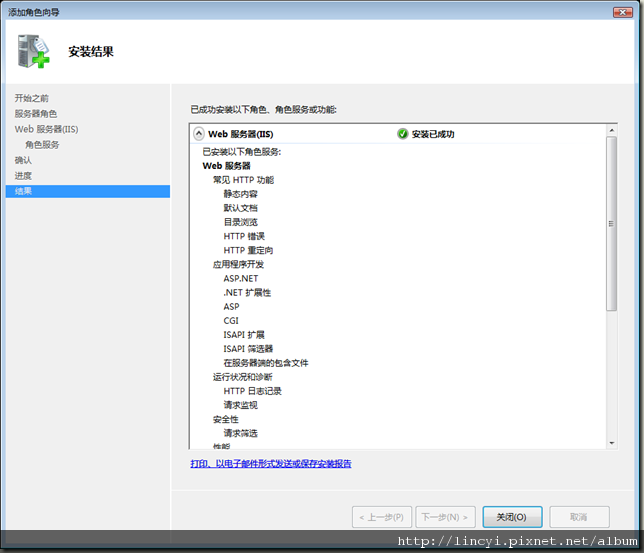This screenshot has height=553, width=644.
Task: Select 进度 step in sidebar
Action: click(23, 176)
